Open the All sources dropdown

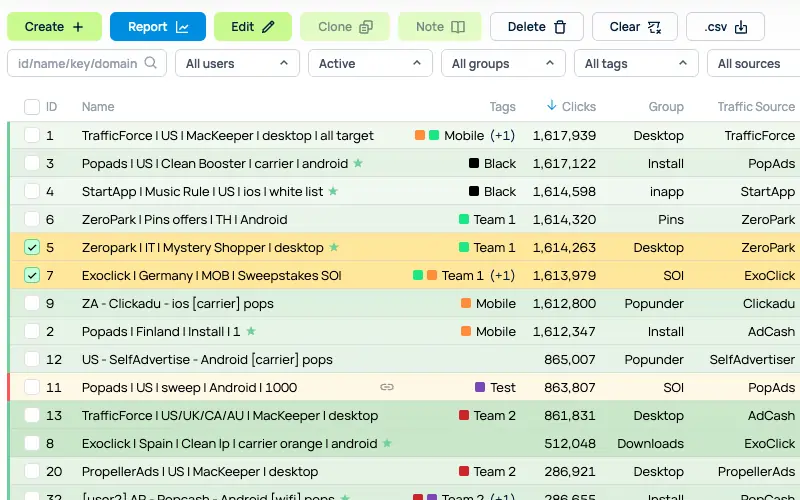(754, 63)
